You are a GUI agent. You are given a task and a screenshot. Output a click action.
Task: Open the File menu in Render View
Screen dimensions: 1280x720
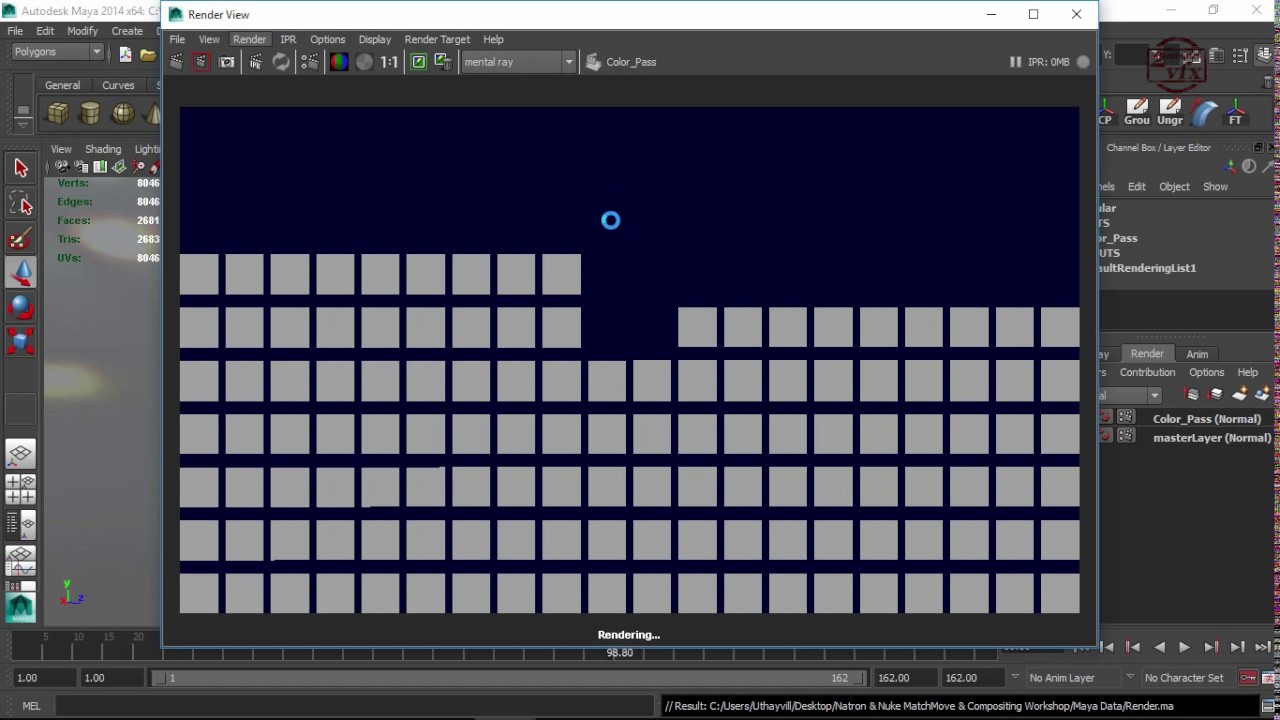coord(177,39)
